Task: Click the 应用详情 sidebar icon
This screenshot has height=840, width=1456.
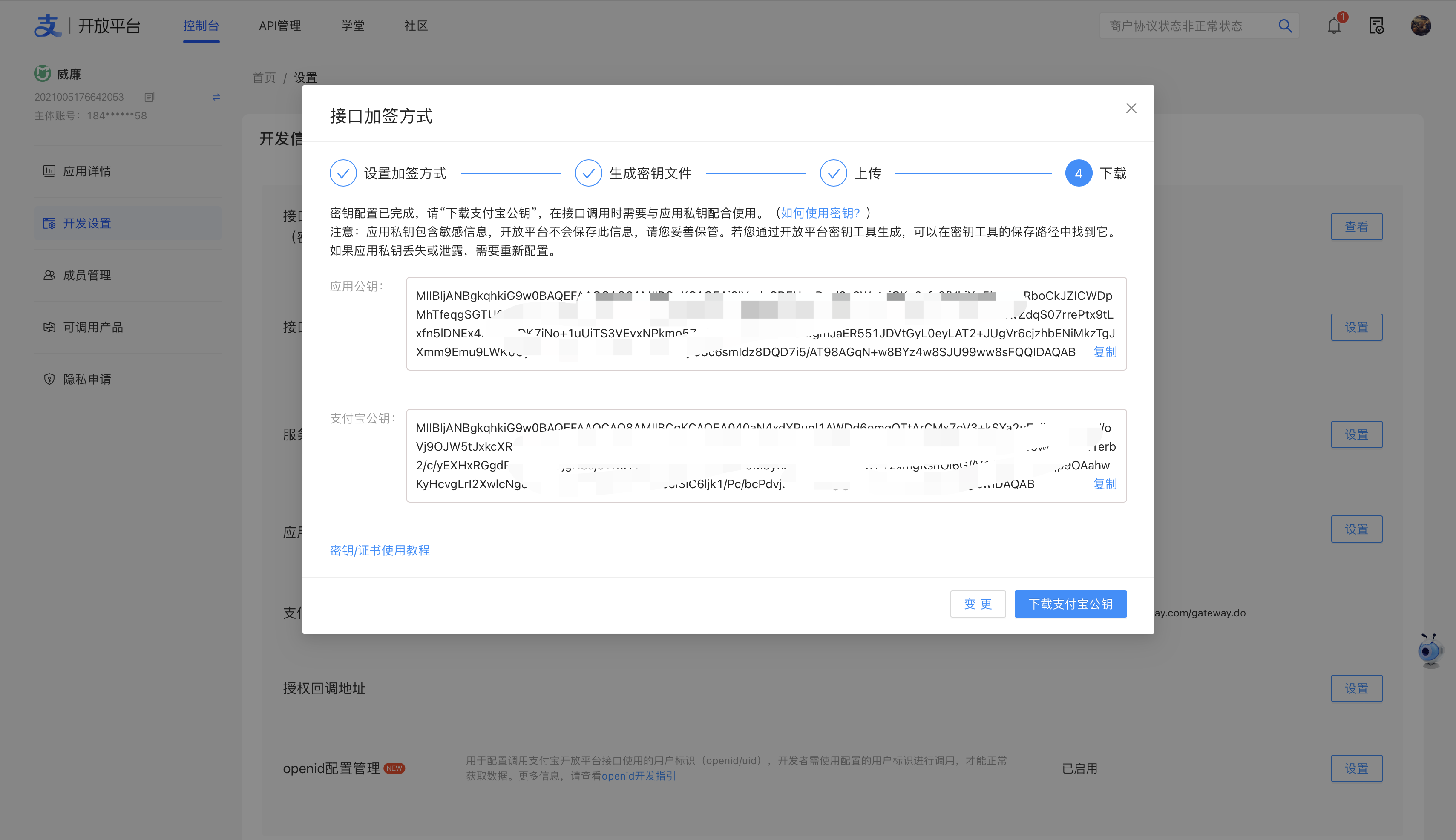Action: click(49, 171)
